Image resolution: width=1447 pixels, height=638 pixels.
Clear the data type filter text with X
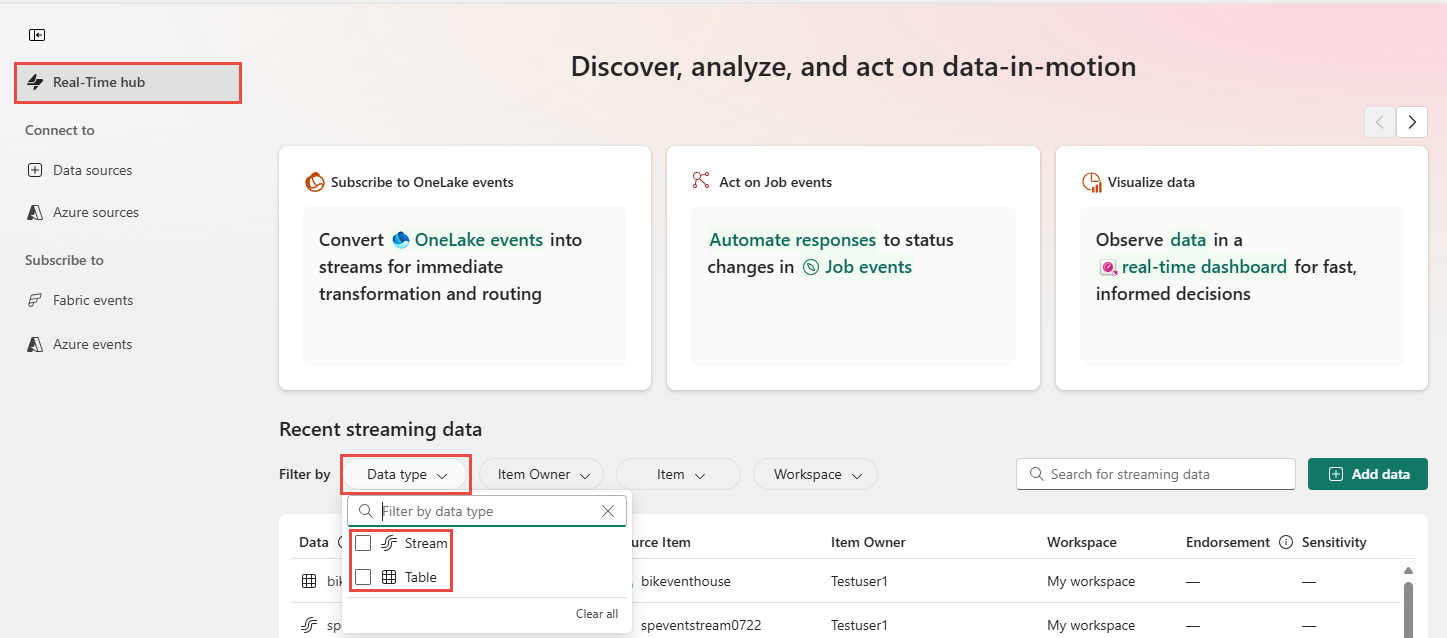click(608, 511)
